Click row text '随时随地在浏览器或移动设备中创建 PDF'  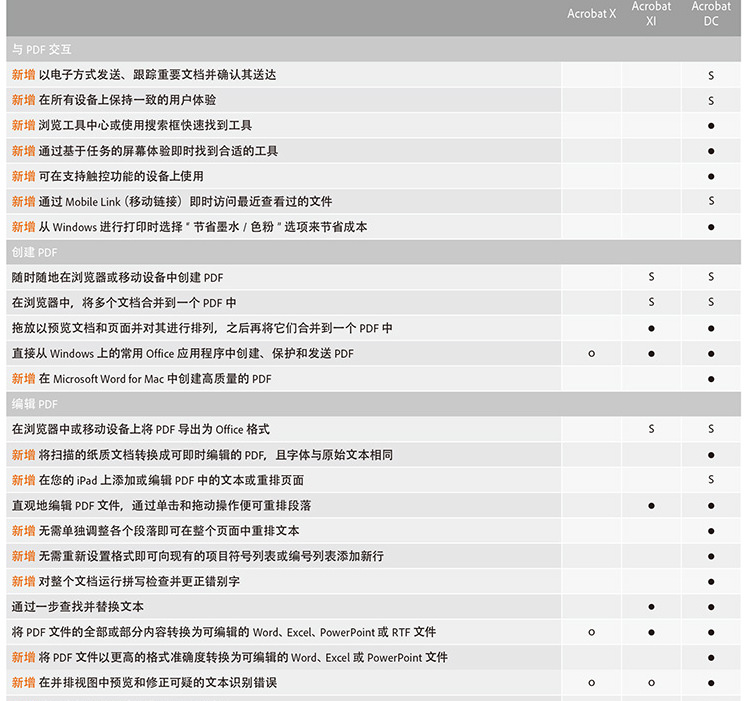118,278
